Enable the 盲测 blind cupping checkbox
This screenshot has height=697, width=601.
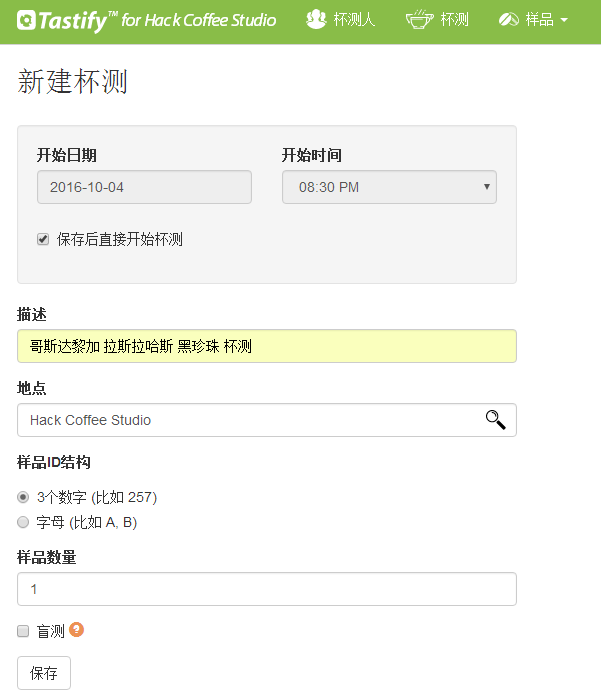pyautogui.click(x=23, y=631)
